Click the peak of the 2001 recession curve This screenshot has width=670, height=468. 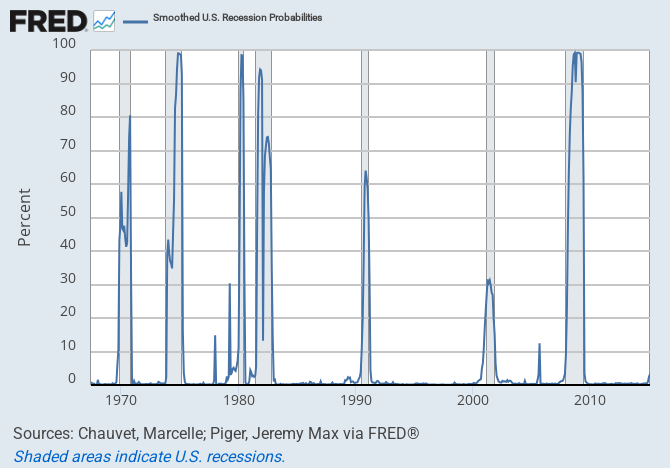click(x=489, y=280)
